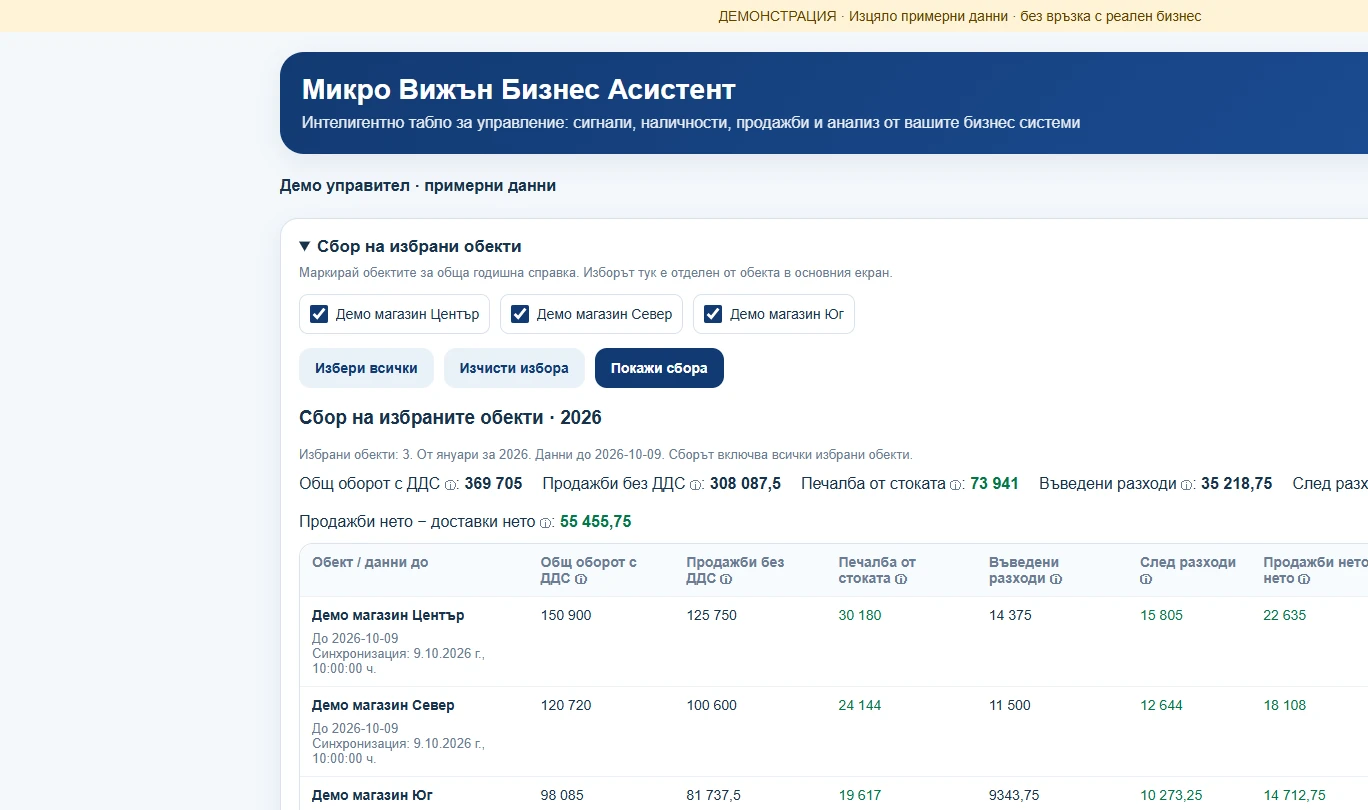Select the cell value 24 144
Viewport: 1368px width, 810px height.
(x=860, y=705)
